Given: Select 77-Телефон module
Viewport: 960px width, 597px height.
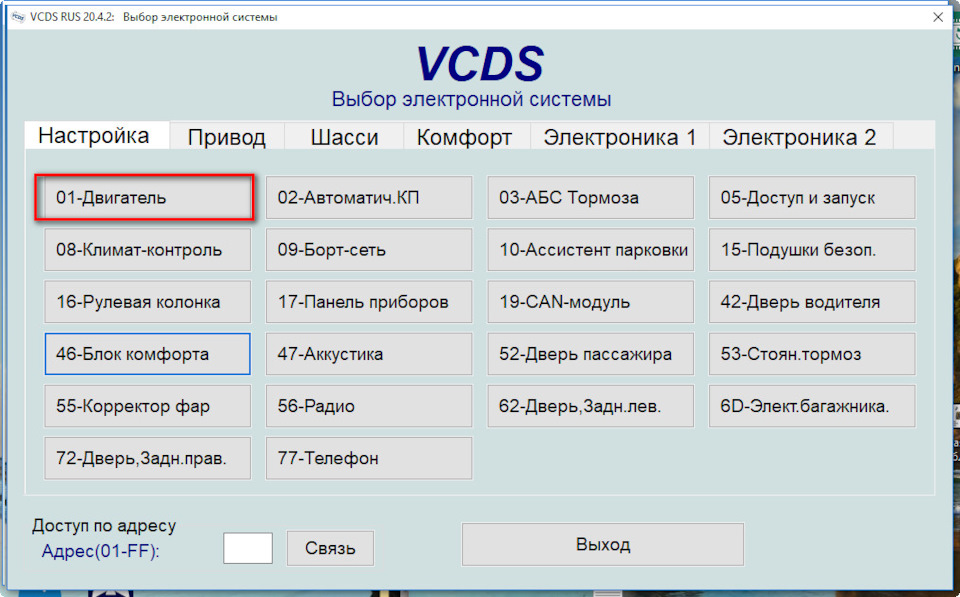Looking at the screenshot, I should tap(368, 458).
